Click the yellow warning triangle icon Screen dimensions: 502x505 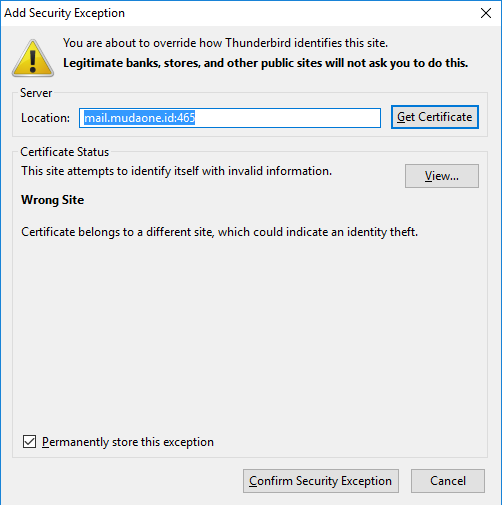pyautogui.click(x=33, y=58)
